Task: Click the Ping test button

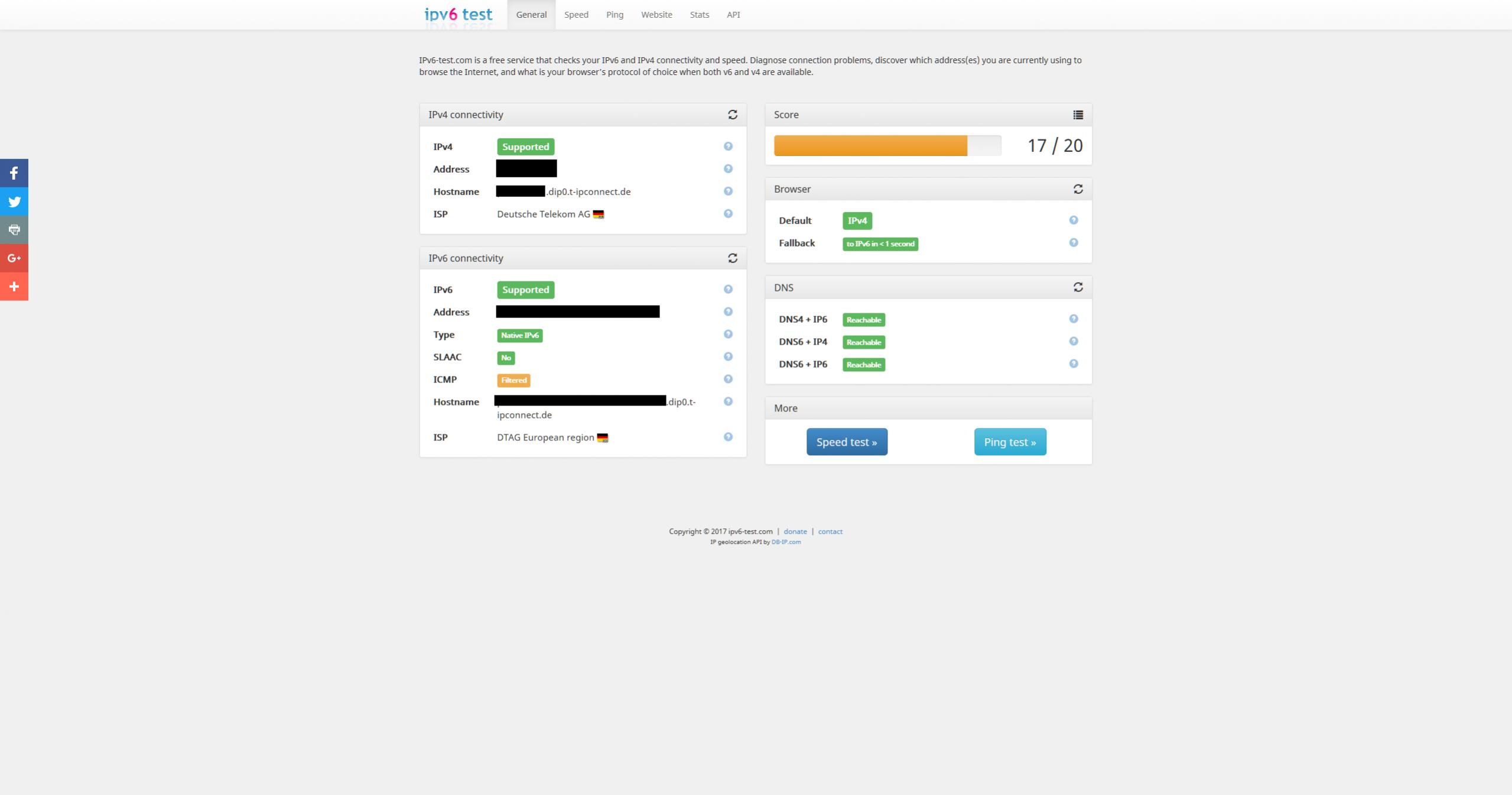Action: point(1010,442)
